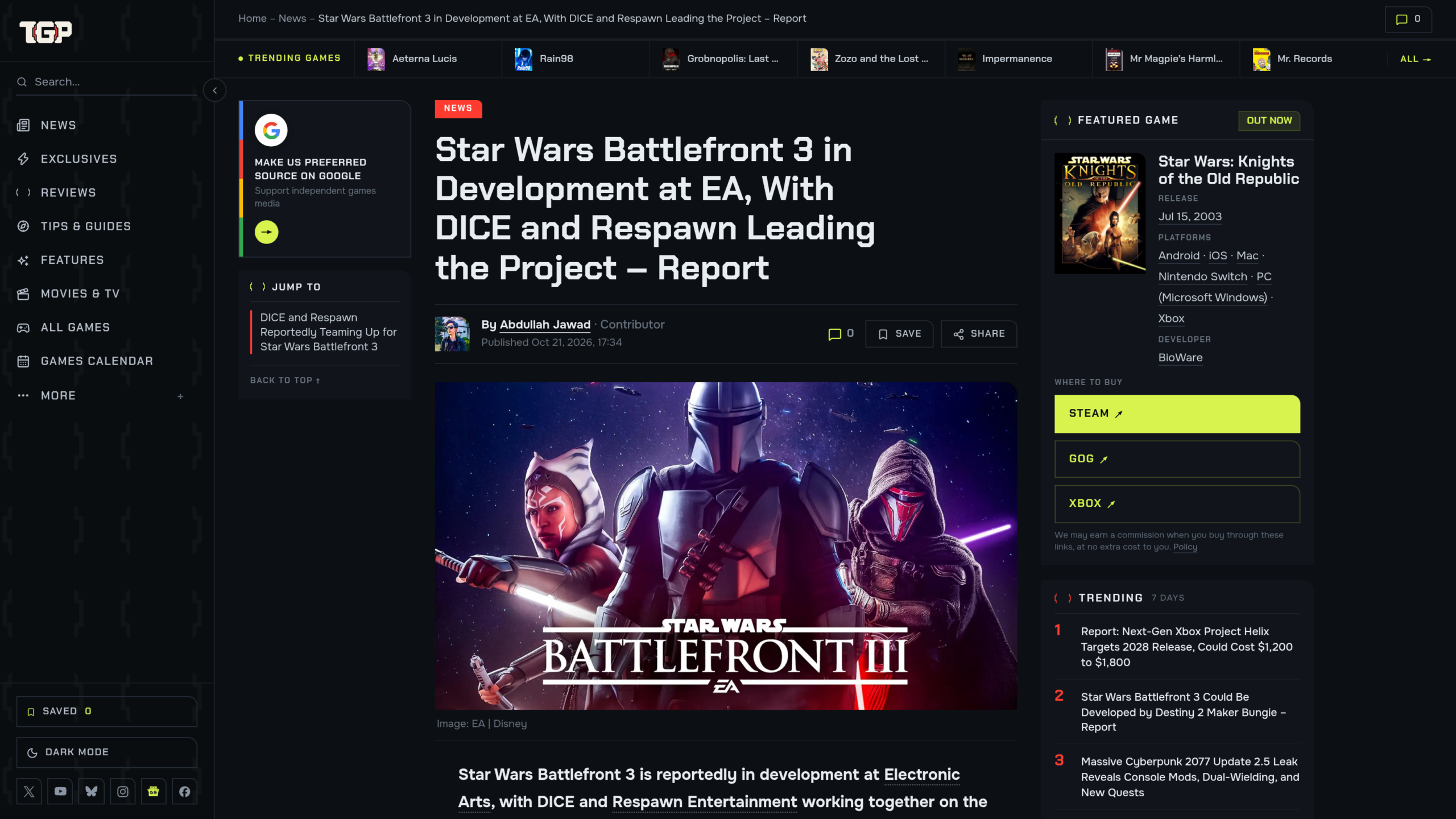Viewport: 1456px width, 819px height.
Task: Select the Mac platform link
Action: click(x=1247, y=256)
